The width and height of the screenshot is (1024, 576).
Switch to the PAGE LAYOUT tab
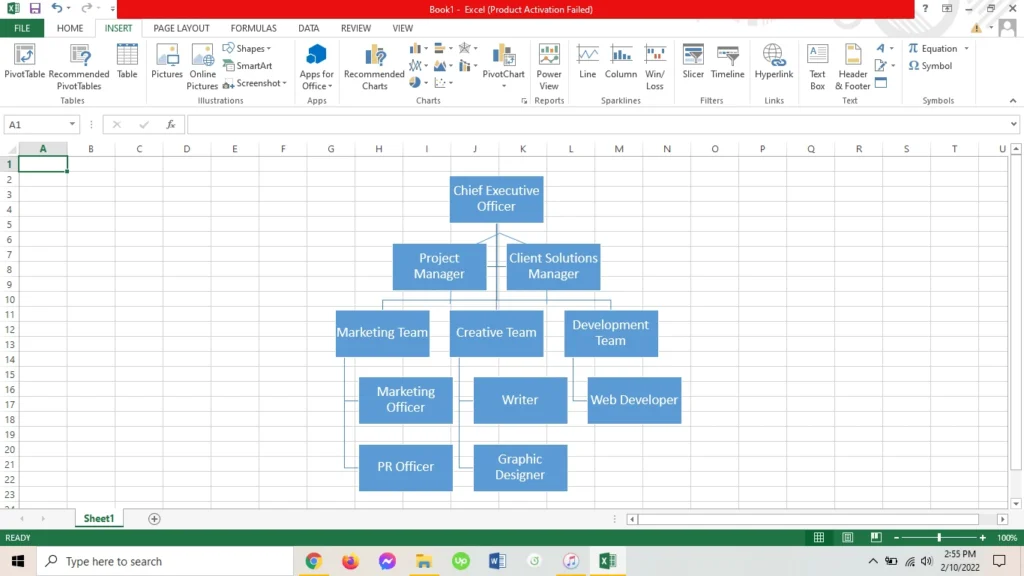pos(182,28)
